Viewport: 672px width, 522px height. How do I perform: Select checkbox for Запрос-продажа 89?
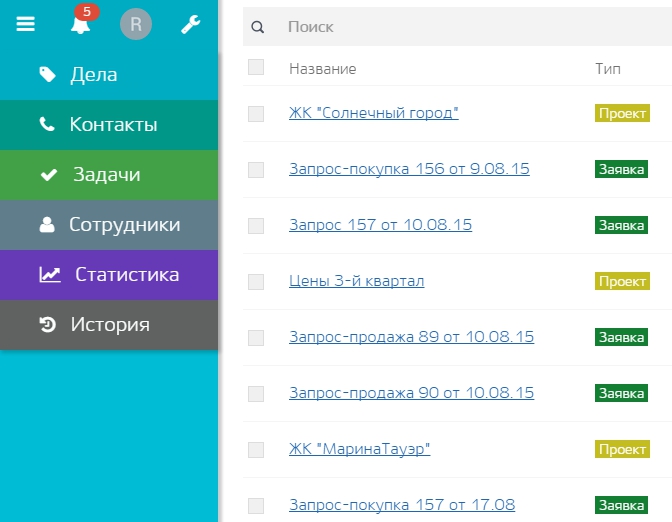256,338
